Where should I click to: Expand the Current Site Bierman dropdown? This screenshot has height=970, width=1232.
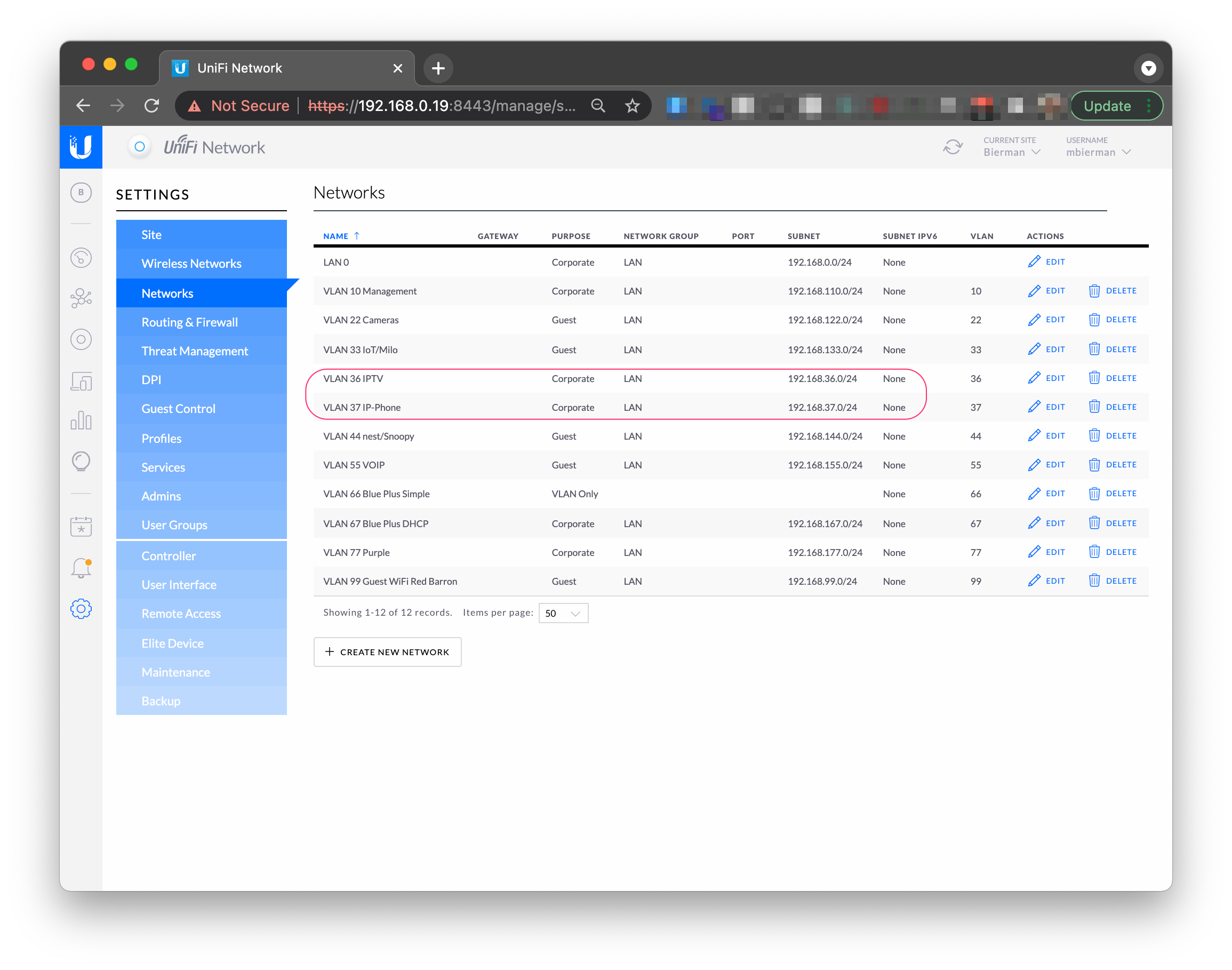1012,152
